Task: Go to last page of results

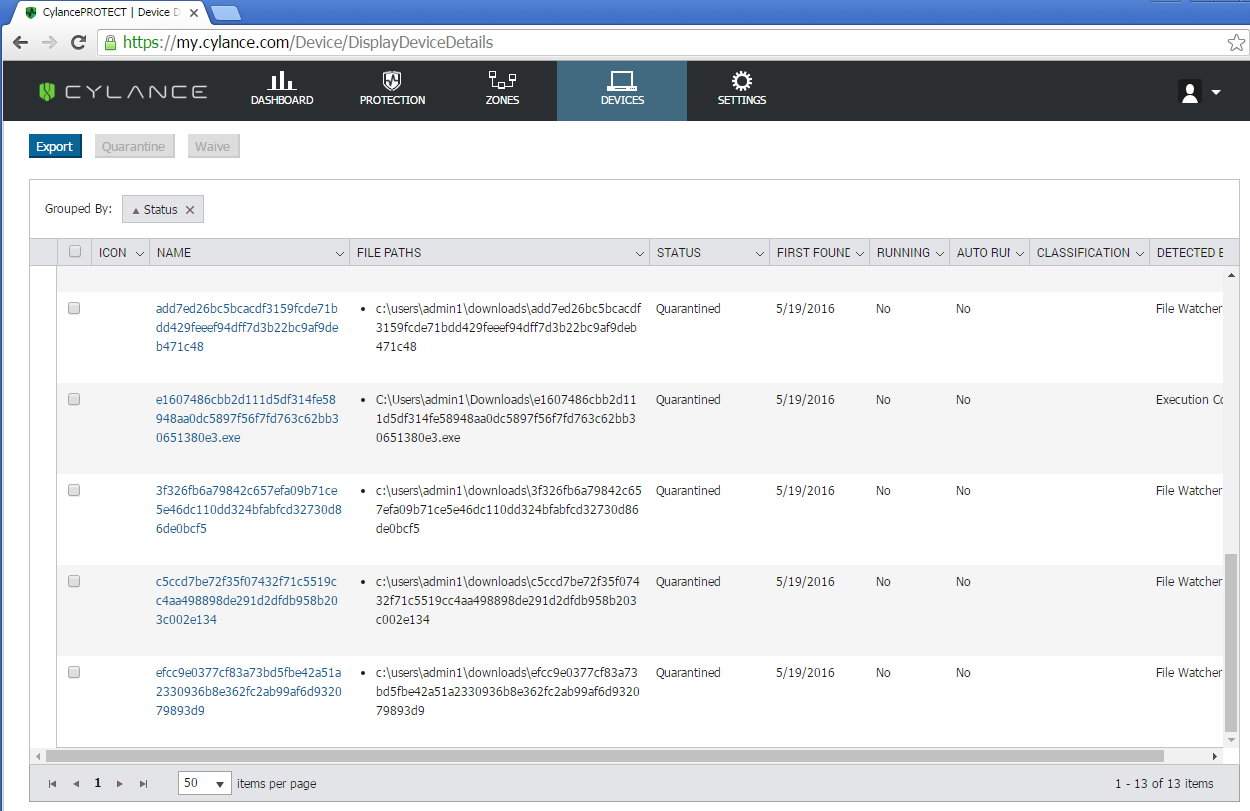Action: coord(143,784)
